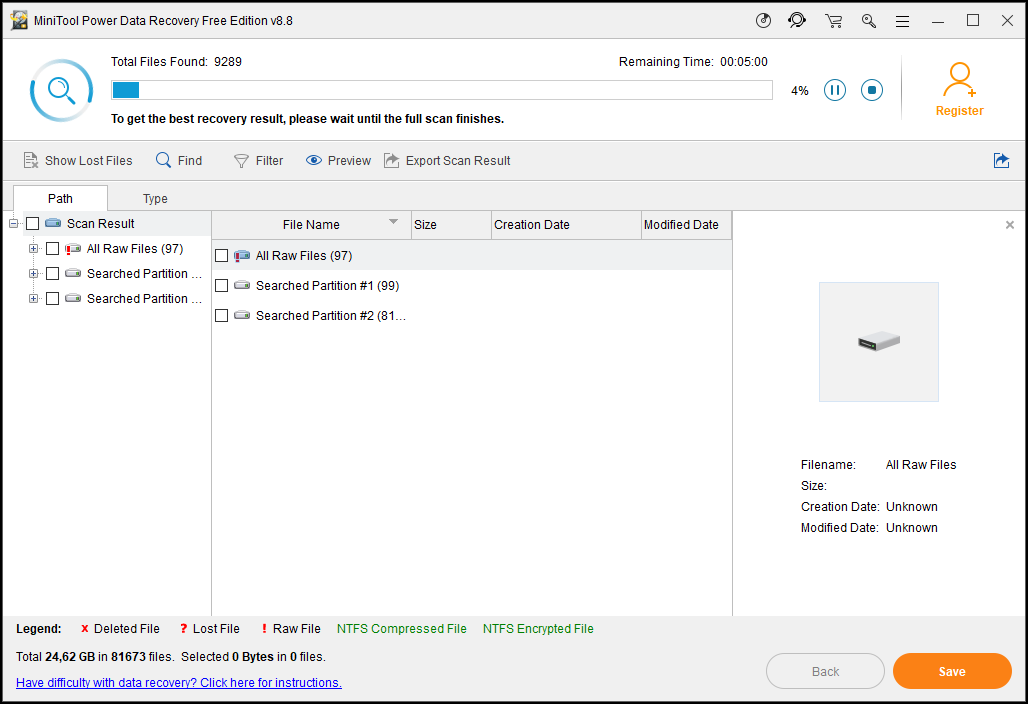1028x704 pixels.
Task: Click the raw files drive icon in tree
Action: pyautogui.click(x=73, y=249)
